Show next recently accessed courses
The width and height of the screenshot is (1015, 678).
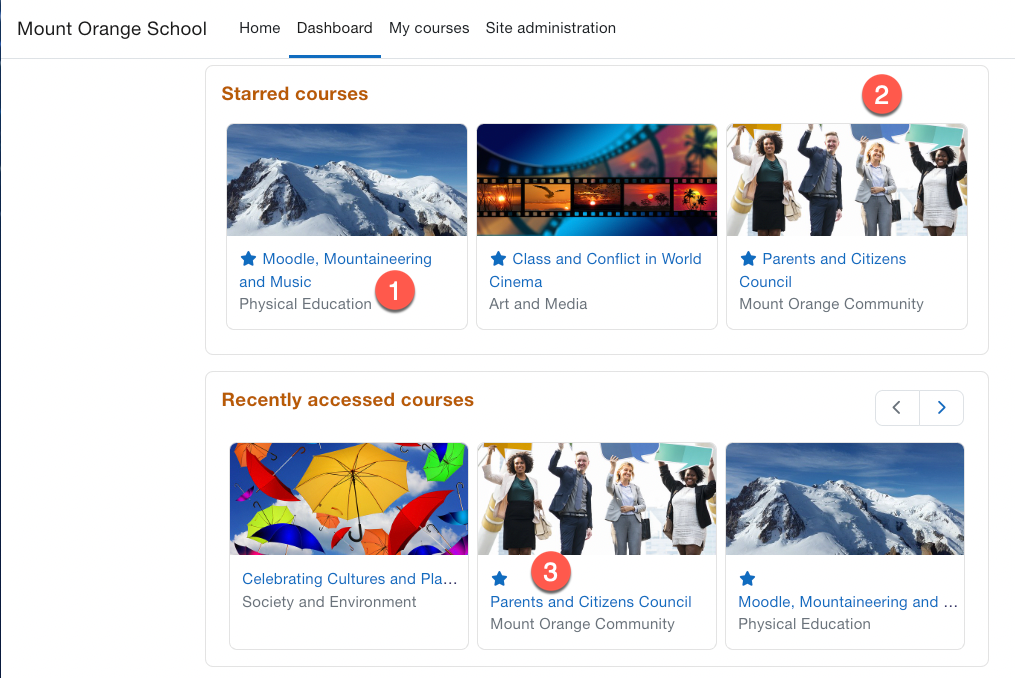pos(942,408)
